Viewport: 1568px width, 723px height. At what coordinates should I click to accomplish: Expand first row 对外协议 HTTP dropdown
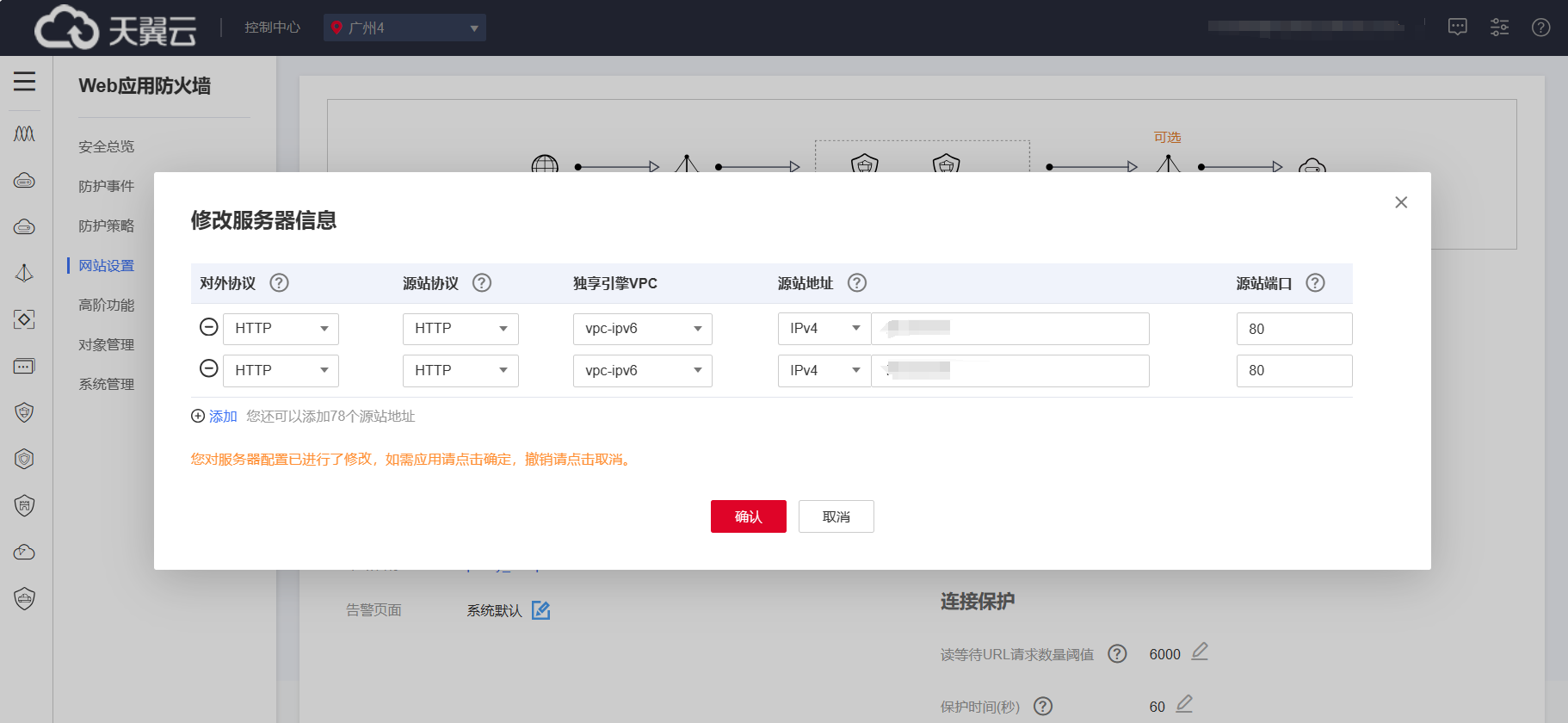(x=281, y=329)
